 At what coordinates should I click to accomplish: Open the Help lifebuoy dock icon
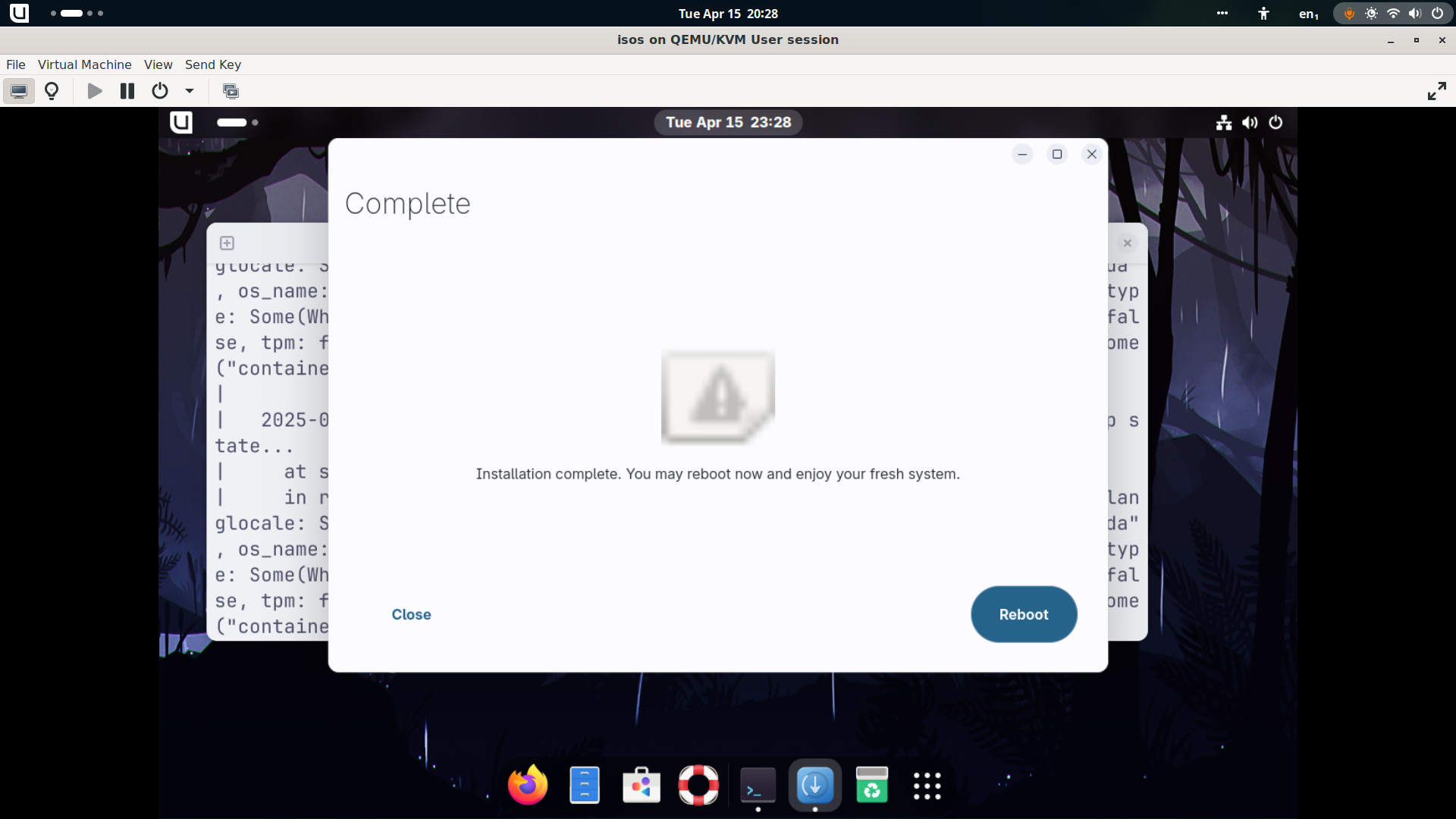tap(698, 786)
